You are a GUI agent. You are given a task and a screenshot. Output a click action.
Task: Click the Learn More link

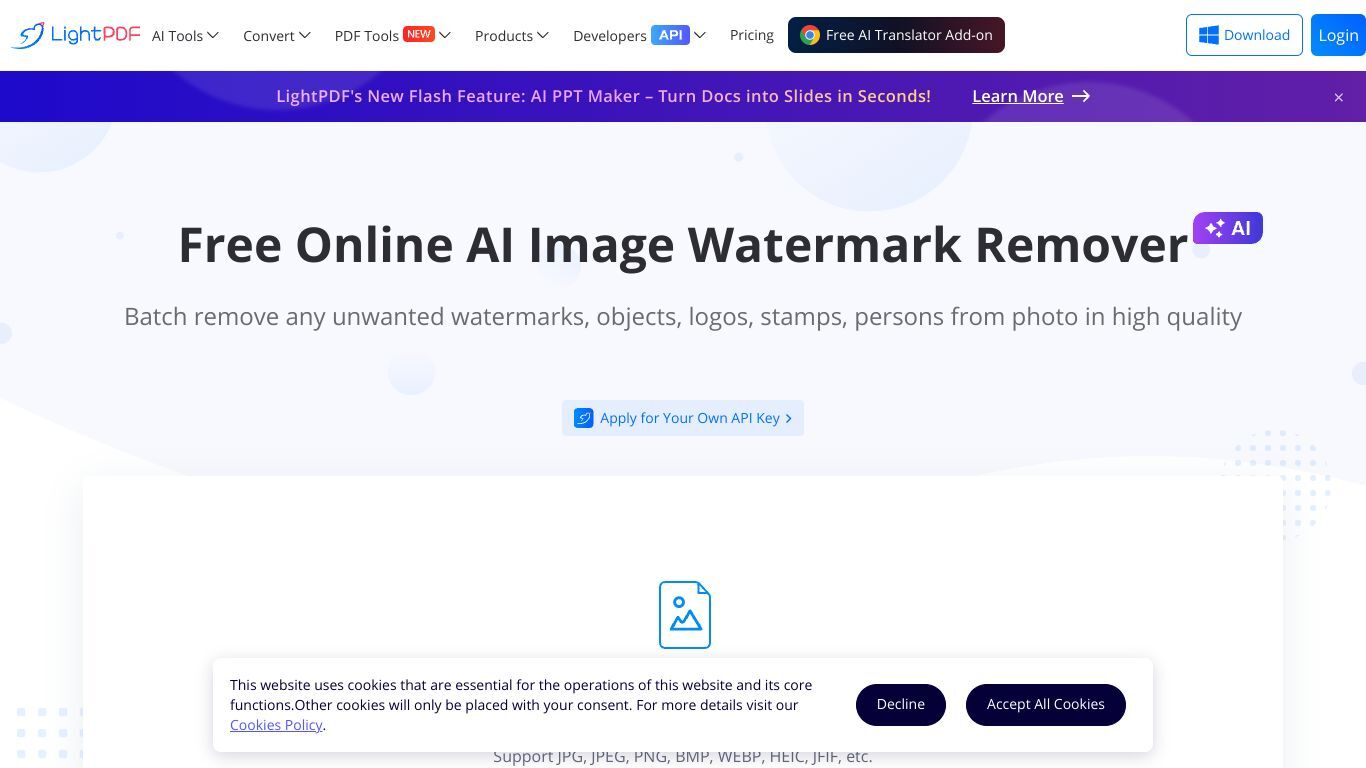1018,96
